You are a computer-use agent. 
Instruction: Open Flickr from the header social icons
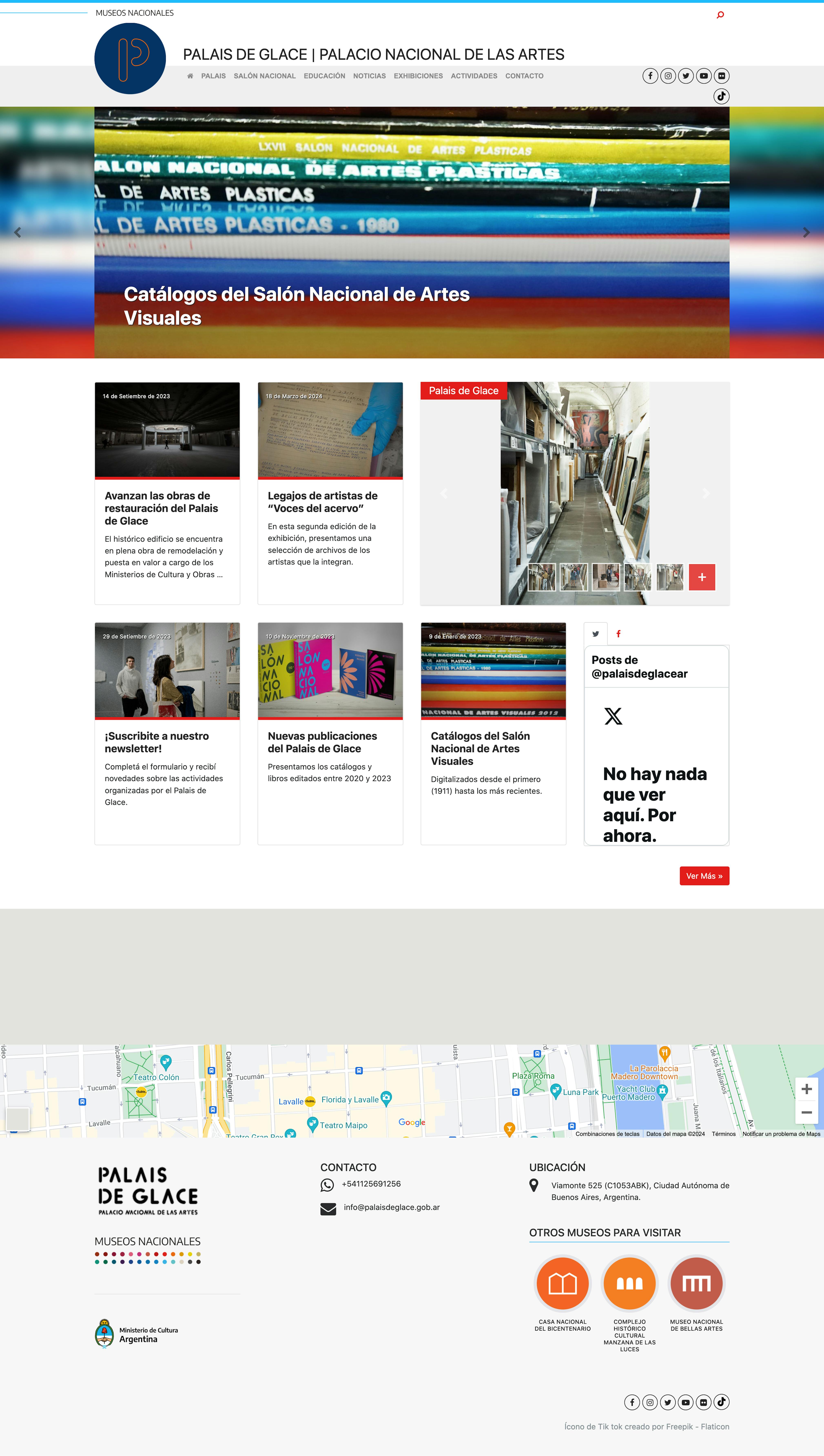coord(722,76)
